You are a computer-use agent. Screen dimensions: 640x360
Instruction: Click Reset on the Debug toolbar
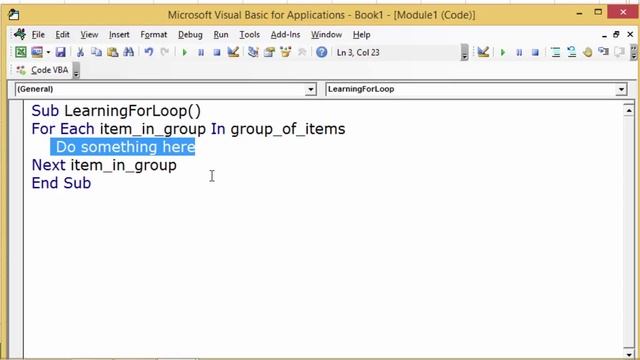pyautogui.click(x=535, y=52)
